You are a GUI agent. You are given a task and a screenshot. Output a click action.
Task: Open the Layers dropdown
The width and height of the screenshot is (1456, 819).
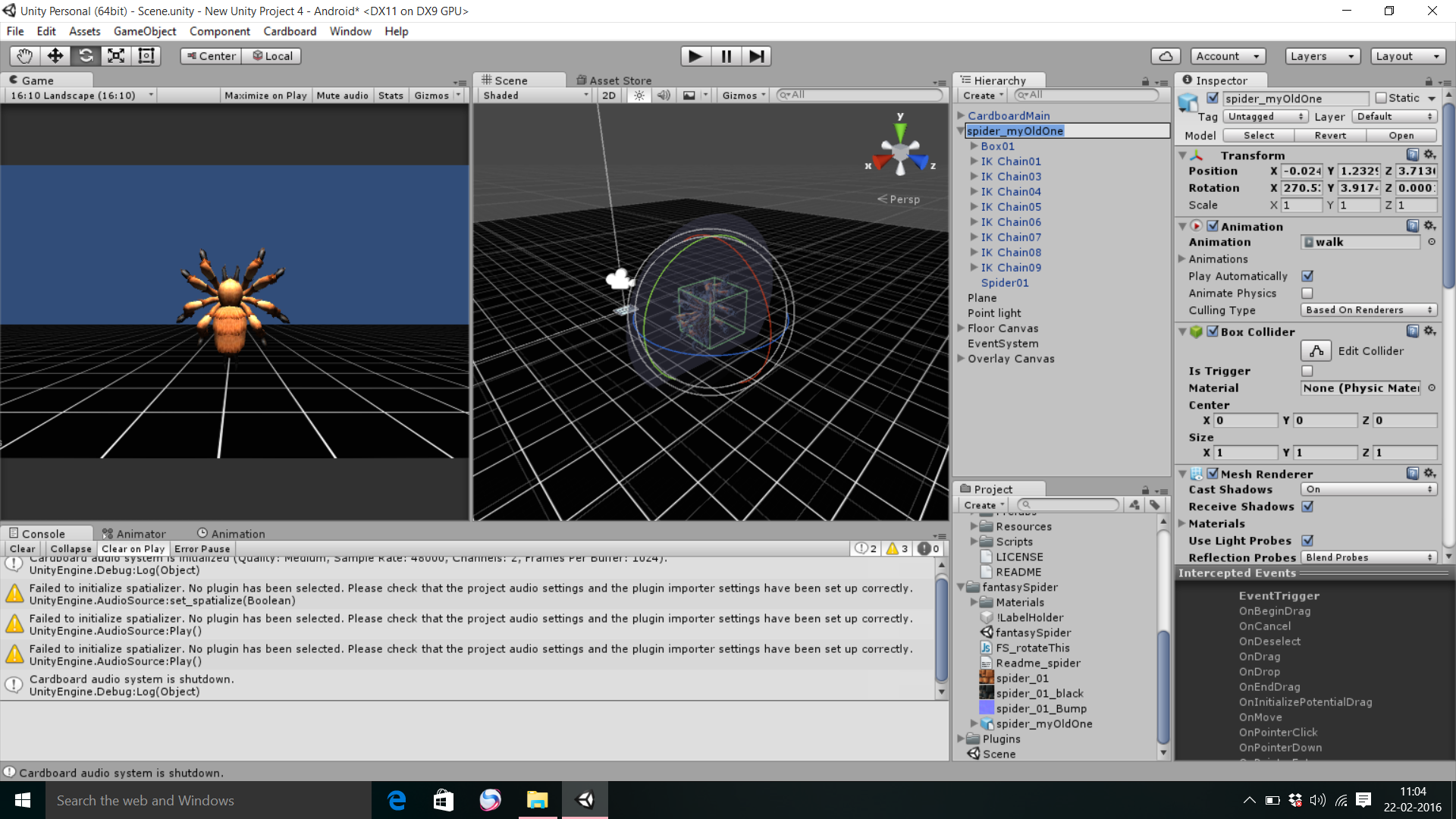coord(1323,56)
